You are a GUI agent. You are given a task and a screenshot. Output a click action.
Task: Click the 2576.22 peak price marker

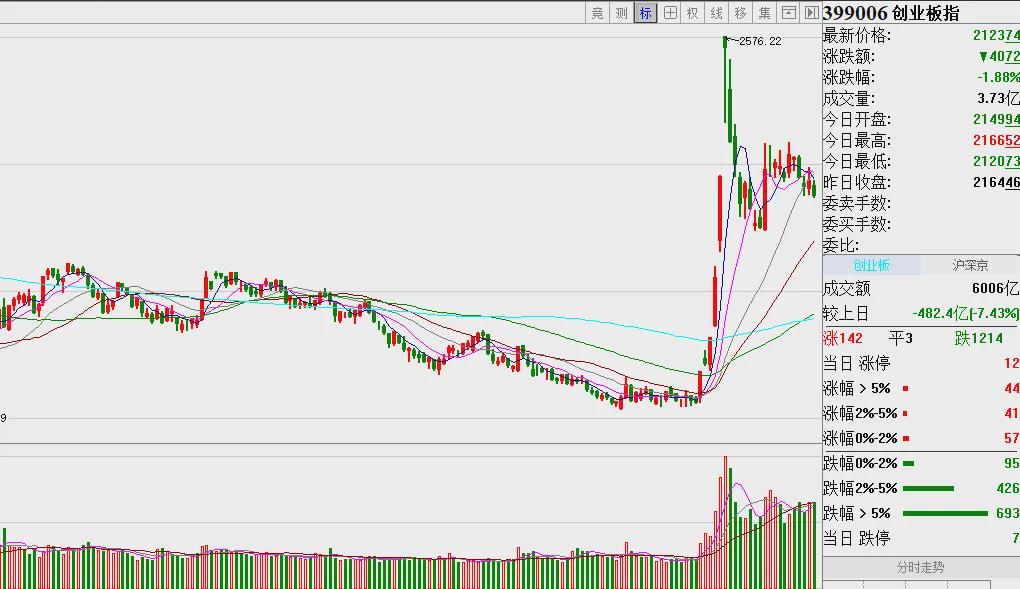(x=760, y=41)
